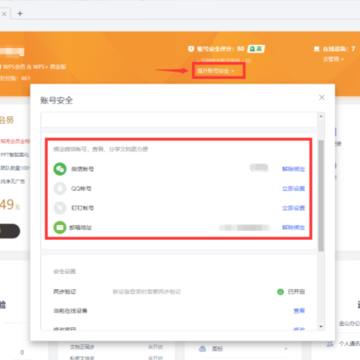Click the 当前在线设备 row label
This screenshot has width=360, height=360.
70,311
